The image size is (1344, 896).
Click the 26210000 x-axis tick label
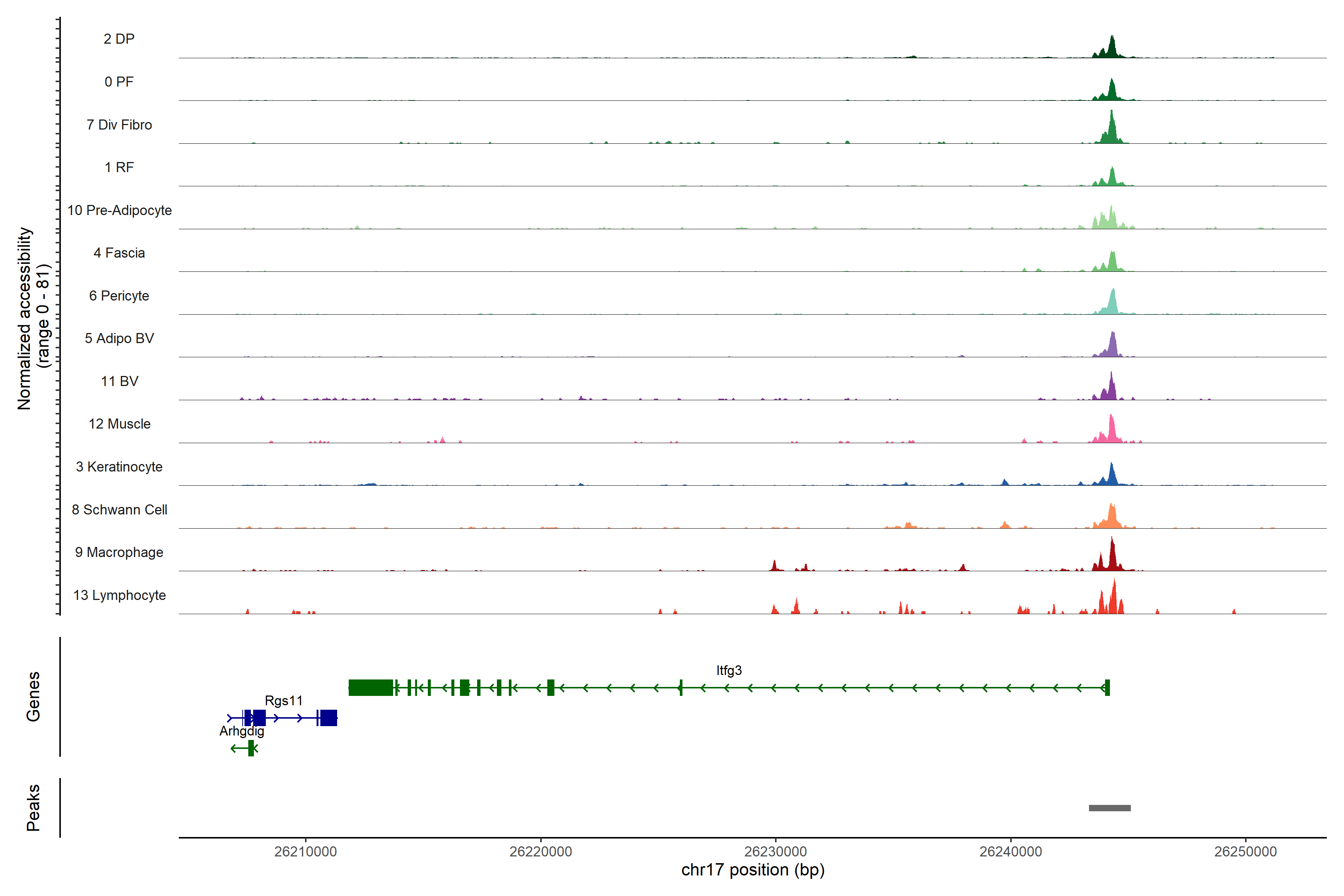coord(305,852)
